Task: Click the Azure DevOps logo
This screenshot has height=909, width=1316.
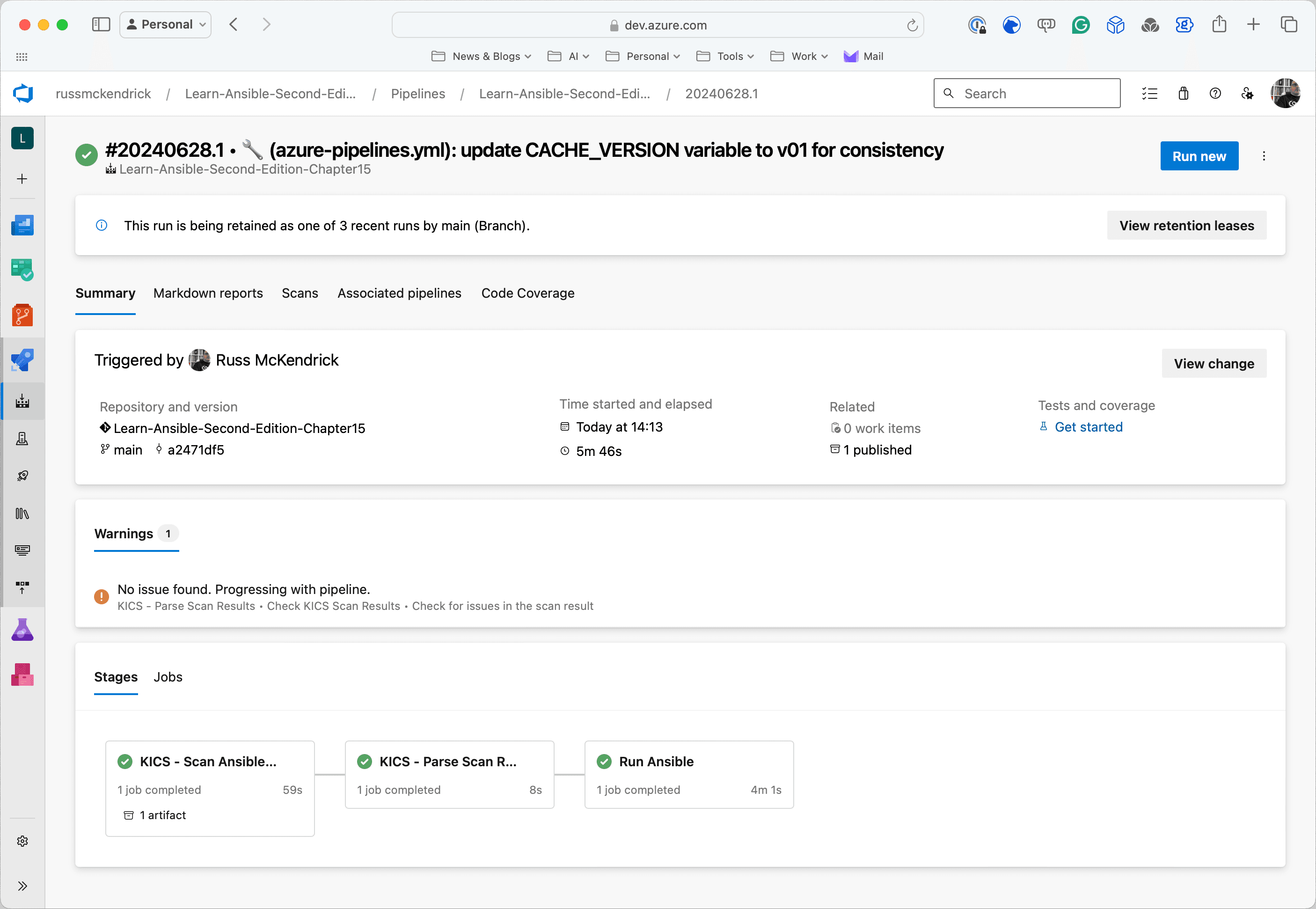Action: click(23, 94)
